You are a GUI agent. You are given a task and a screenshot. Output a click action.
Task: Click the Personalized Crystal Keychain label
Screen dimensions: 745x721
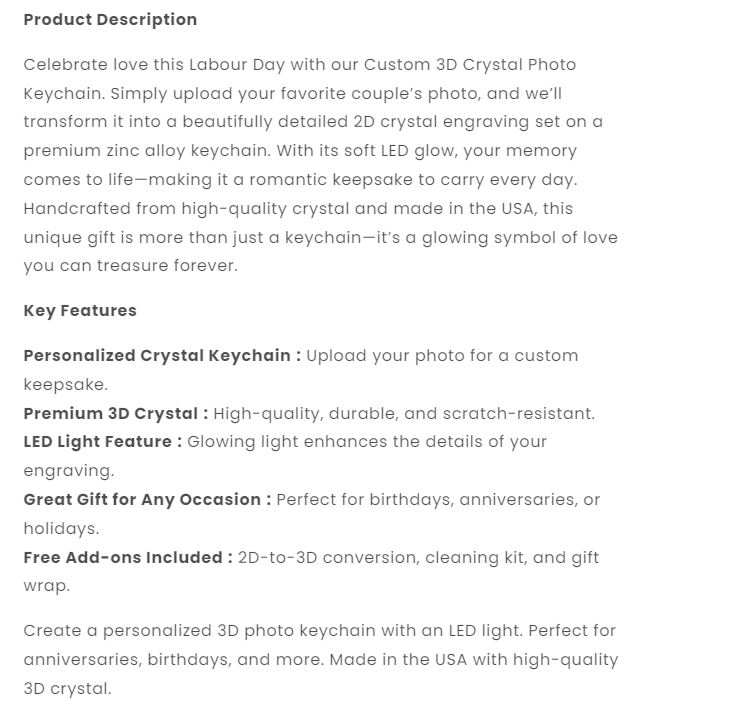click(x=162, y=356)
